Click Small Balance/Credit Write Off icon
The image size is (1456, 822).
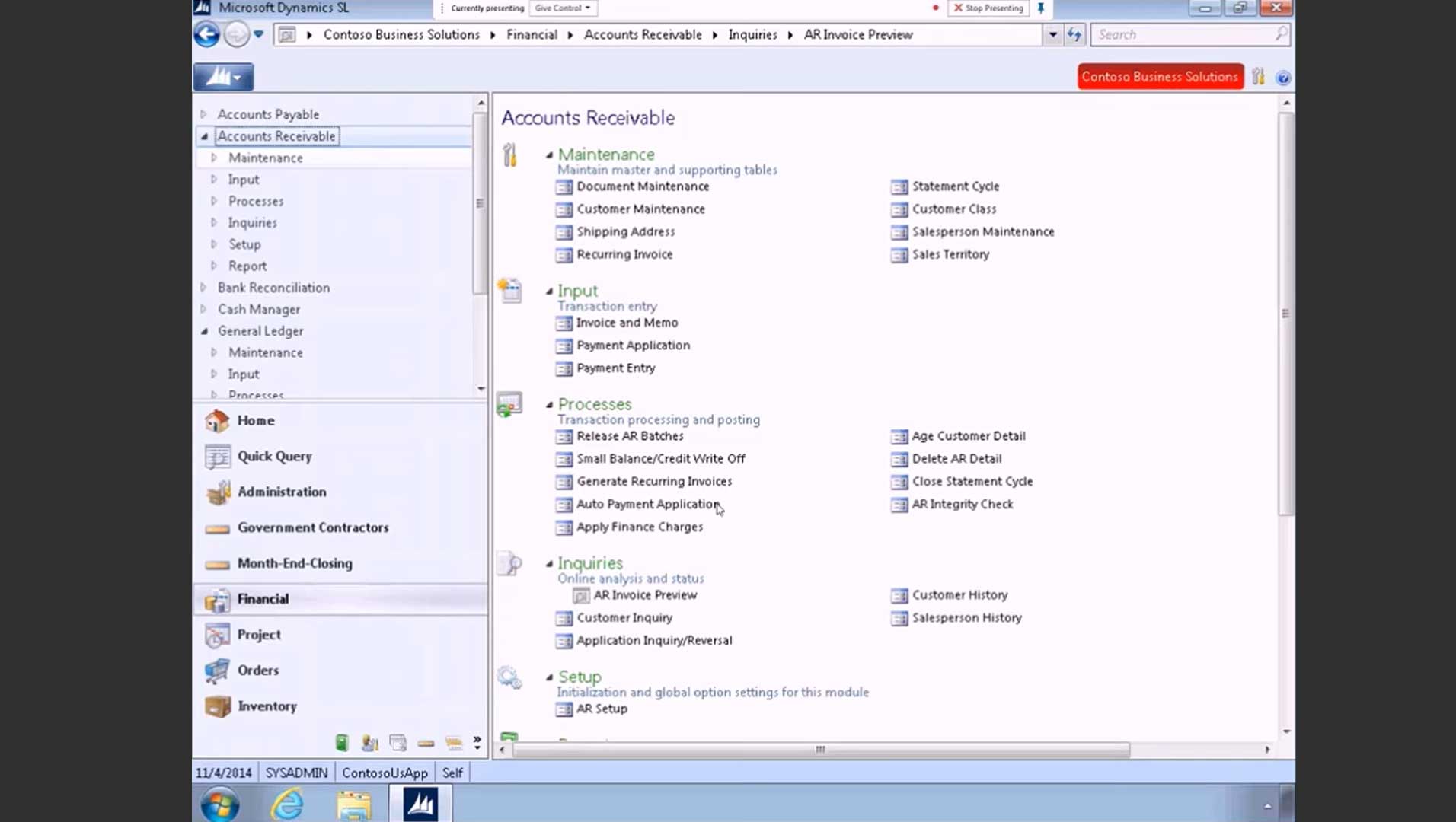(x=564, y=459)
